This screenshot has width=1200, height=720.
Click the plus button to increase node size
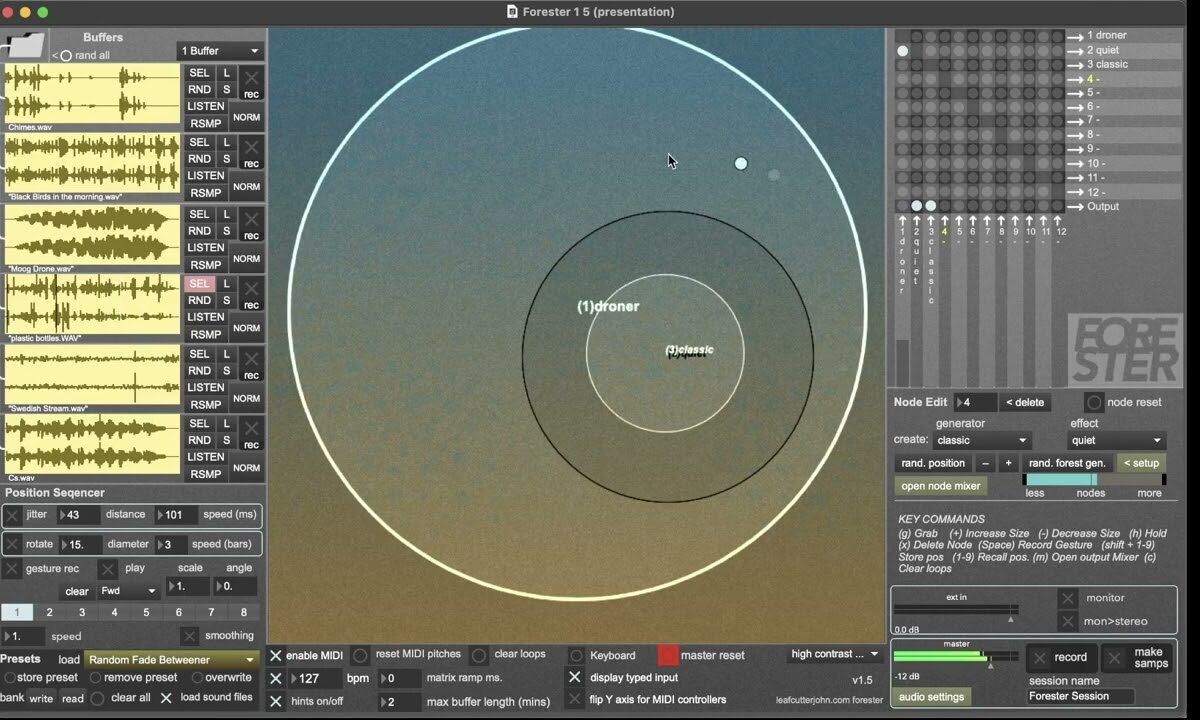pyautogui.click(x=1008, y=463)
